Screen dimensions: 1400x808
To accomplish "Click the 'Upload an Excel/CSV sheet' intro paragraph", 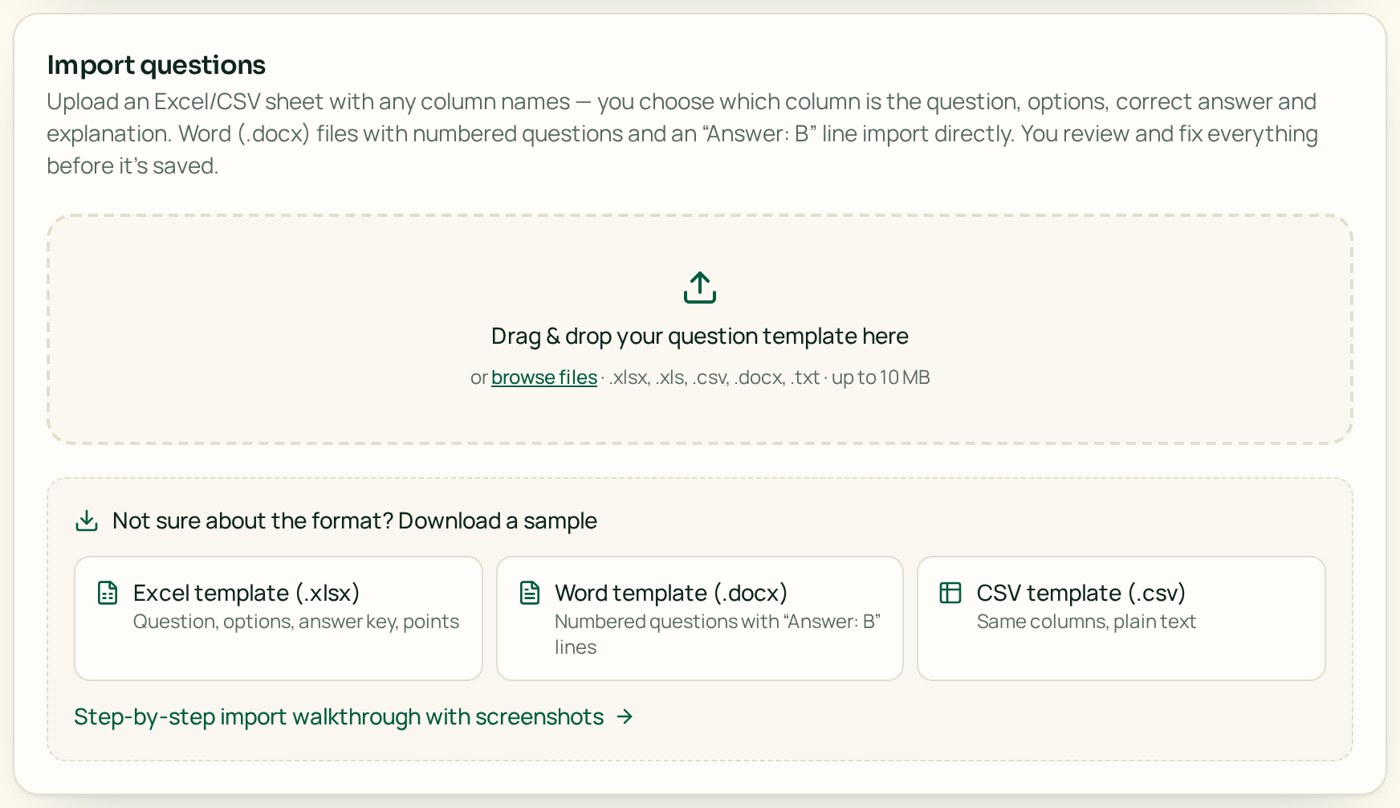I will (x=682, y=134).
